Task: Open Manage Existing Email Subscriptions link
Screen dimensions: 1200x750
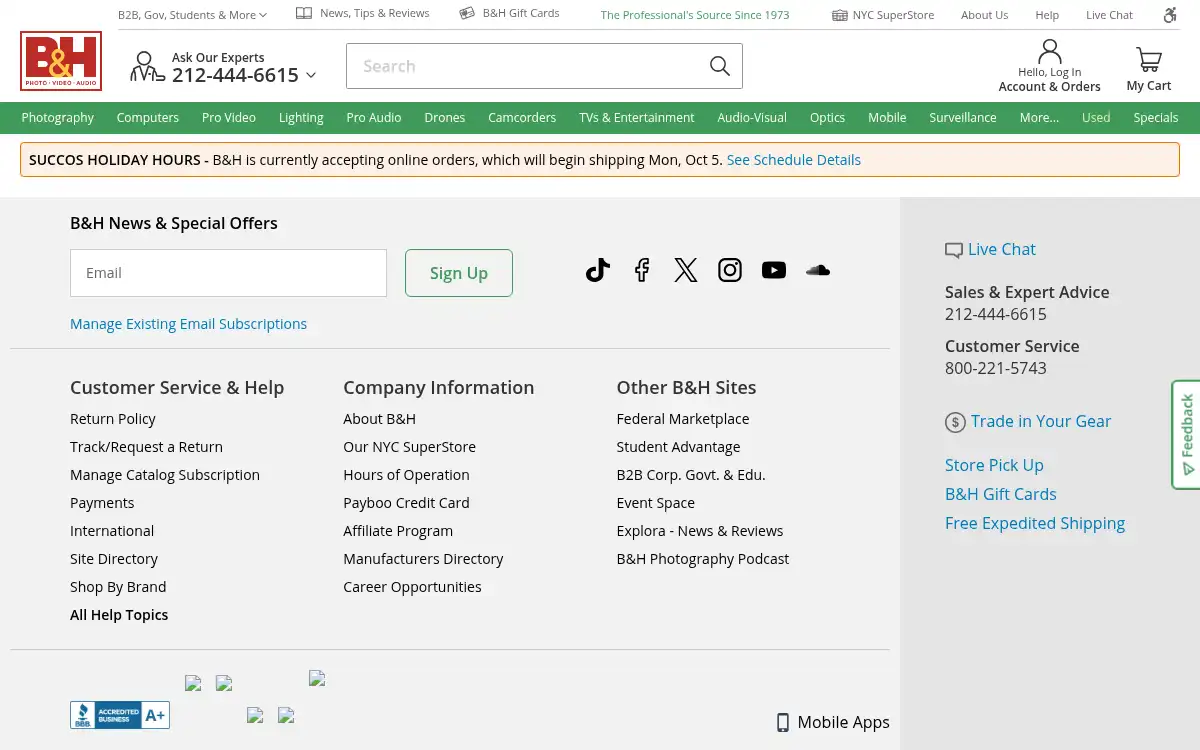Action: pos(189,324)
